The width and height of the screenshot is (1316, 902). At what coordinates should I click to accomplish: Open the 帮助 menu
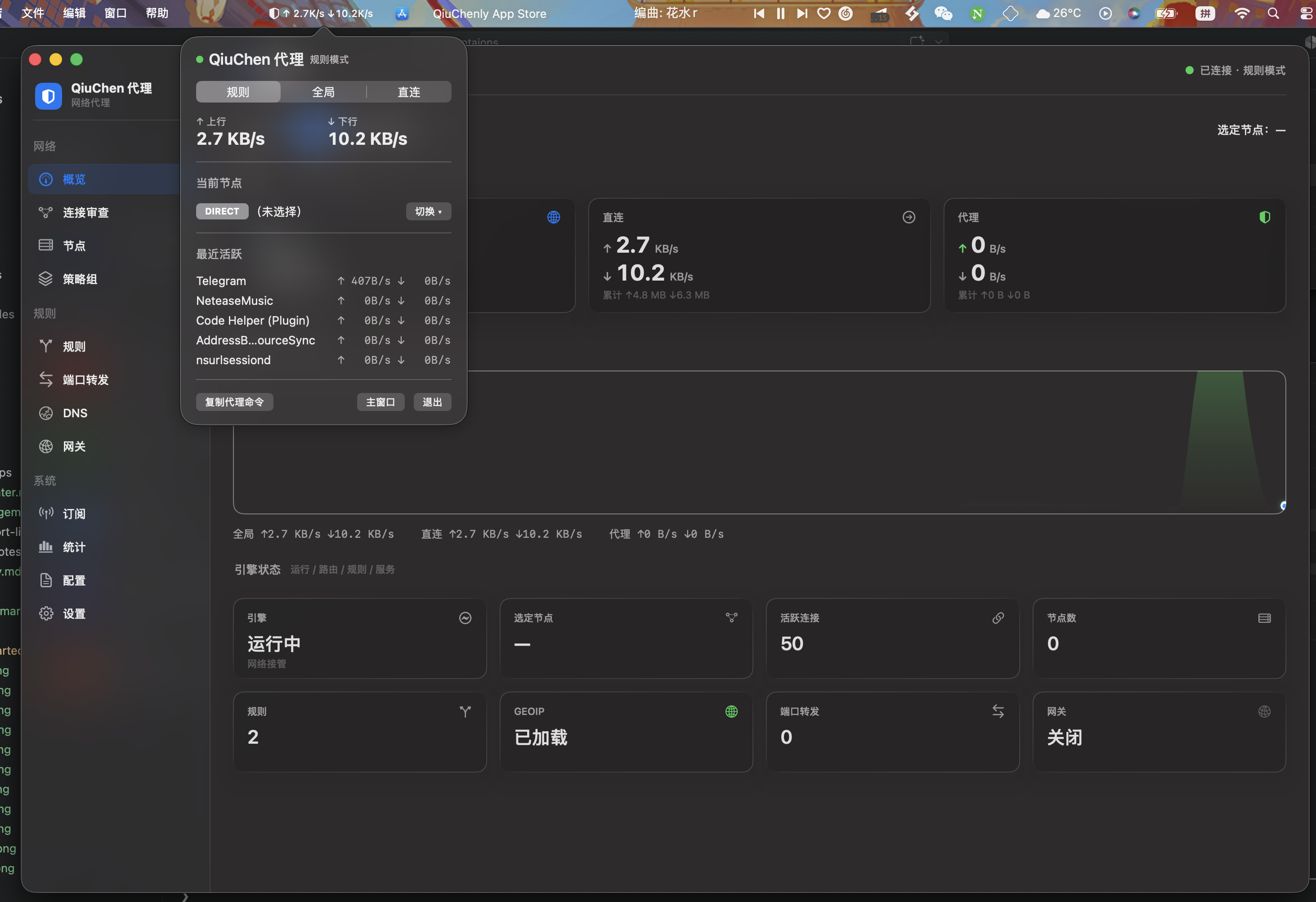[157, 13]
